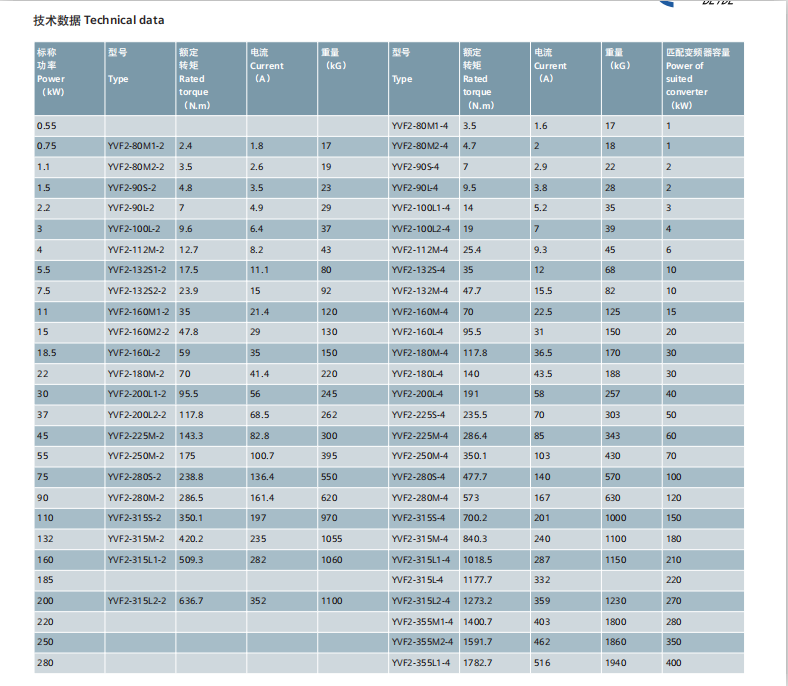The width and height of the screenshot is (788, 686).
Task: Click the 18.5 power value cell
Action: [x=47, y=352]
